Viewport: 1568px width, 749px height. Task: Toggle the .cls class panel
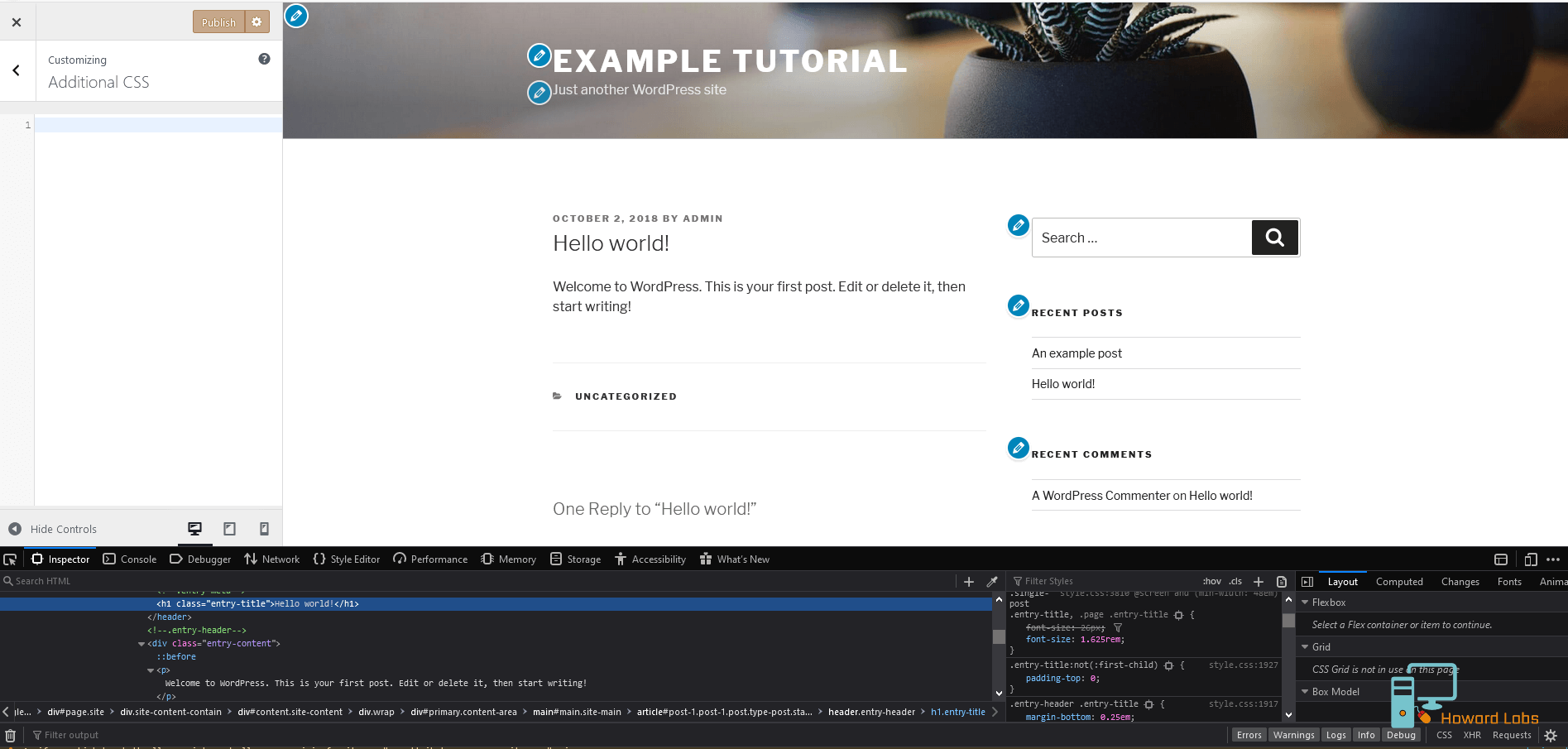coord(1235,581)
